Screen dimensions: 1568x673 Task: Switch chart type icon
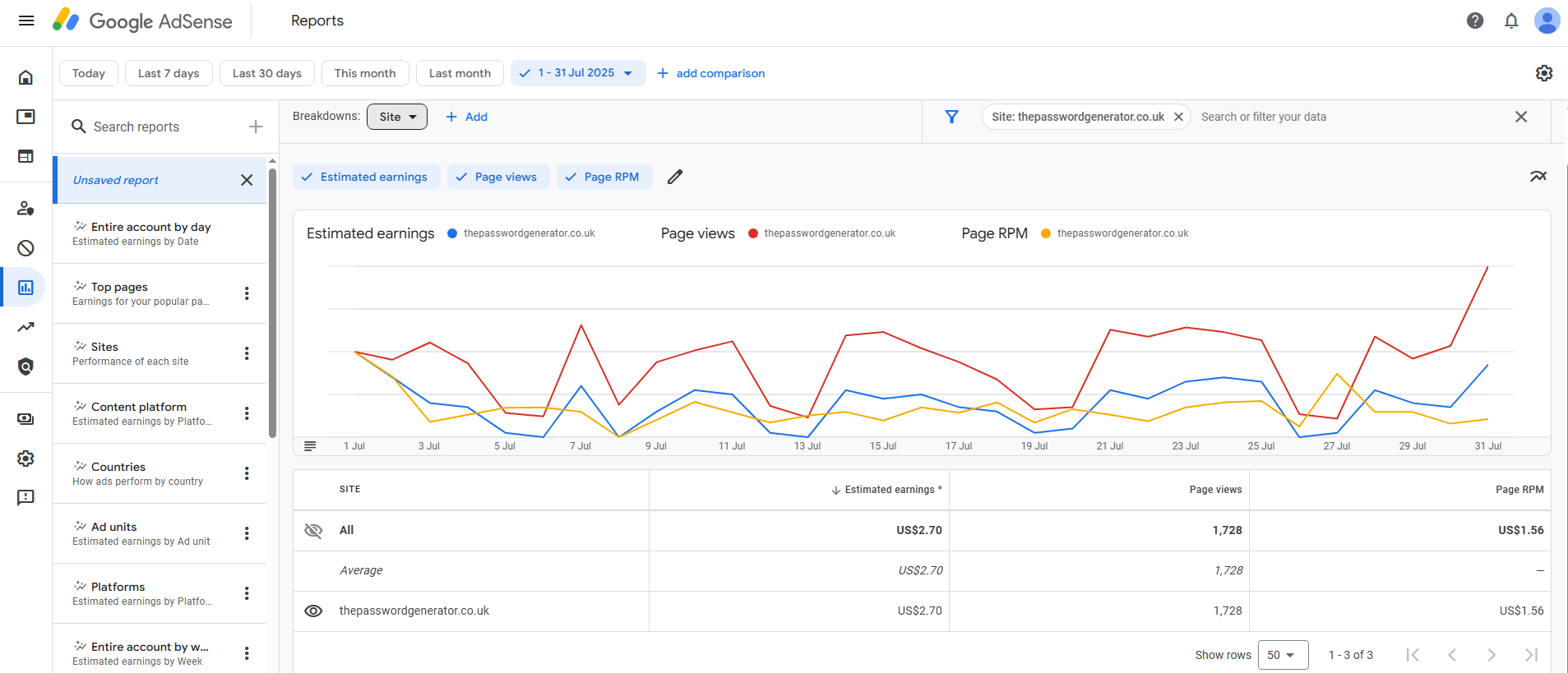click(1538, 177)
